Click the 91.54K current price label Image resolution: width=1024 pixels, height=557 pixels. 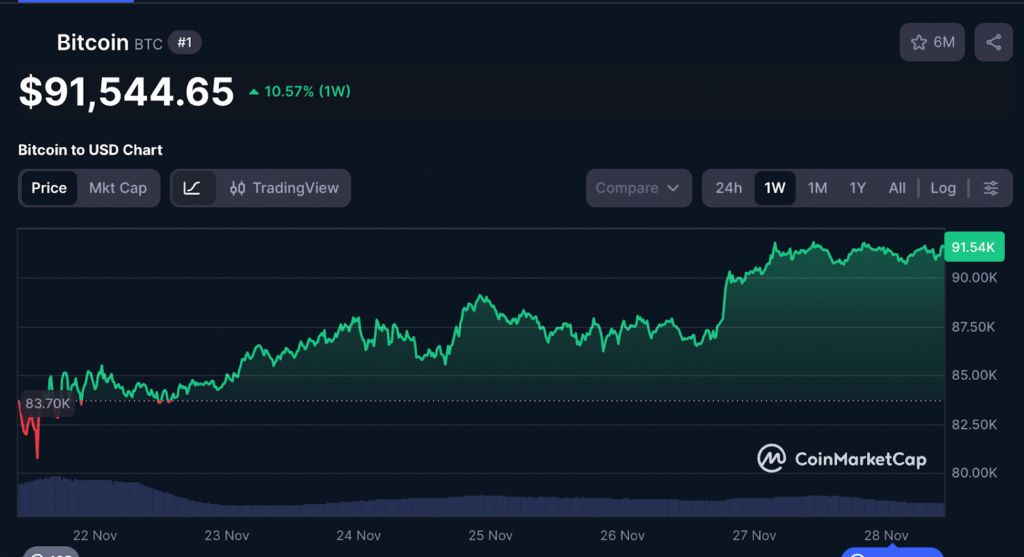click(x=972, y=247)
